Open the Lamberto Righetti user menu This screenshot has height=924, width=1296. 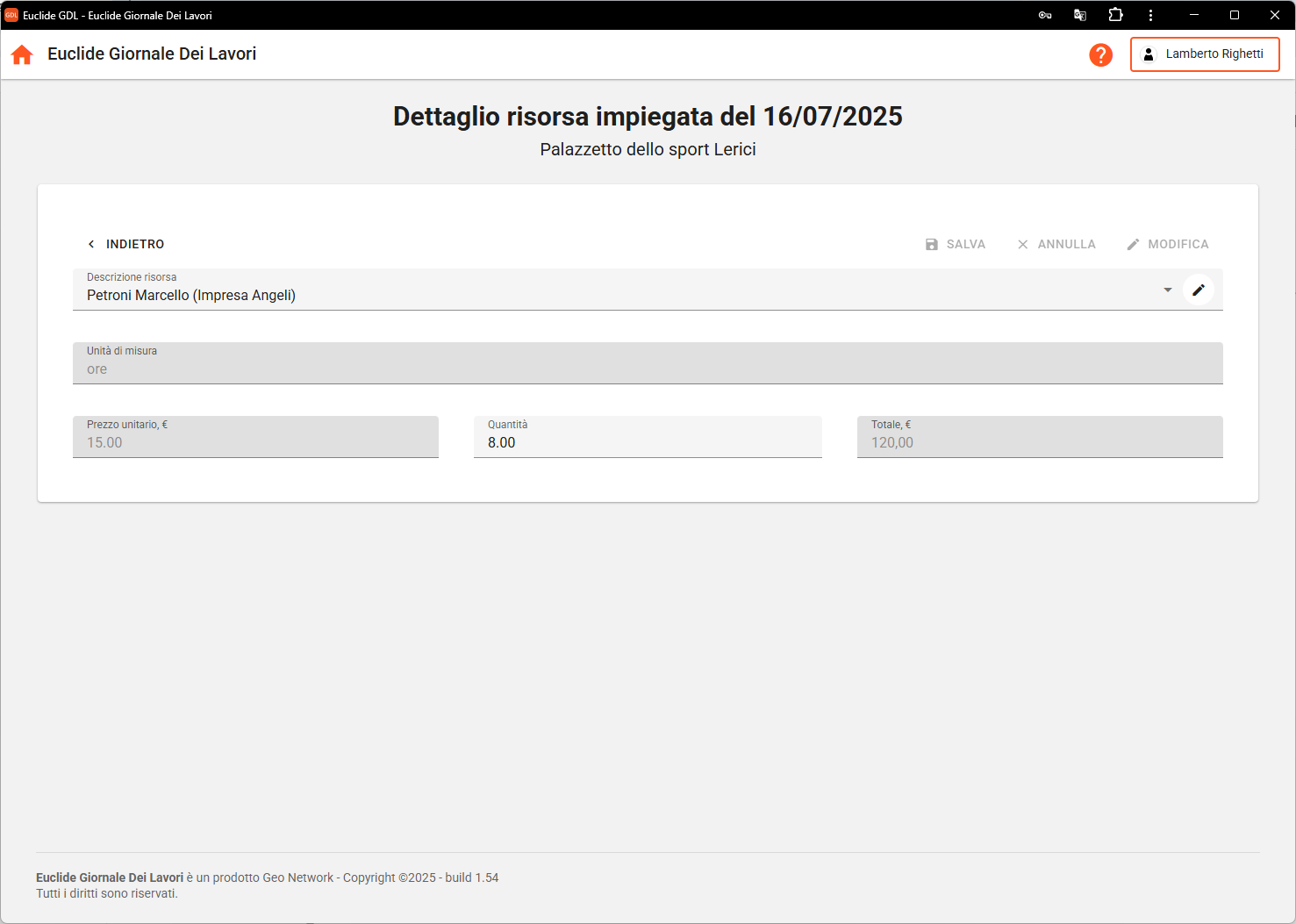[1204, 54]
